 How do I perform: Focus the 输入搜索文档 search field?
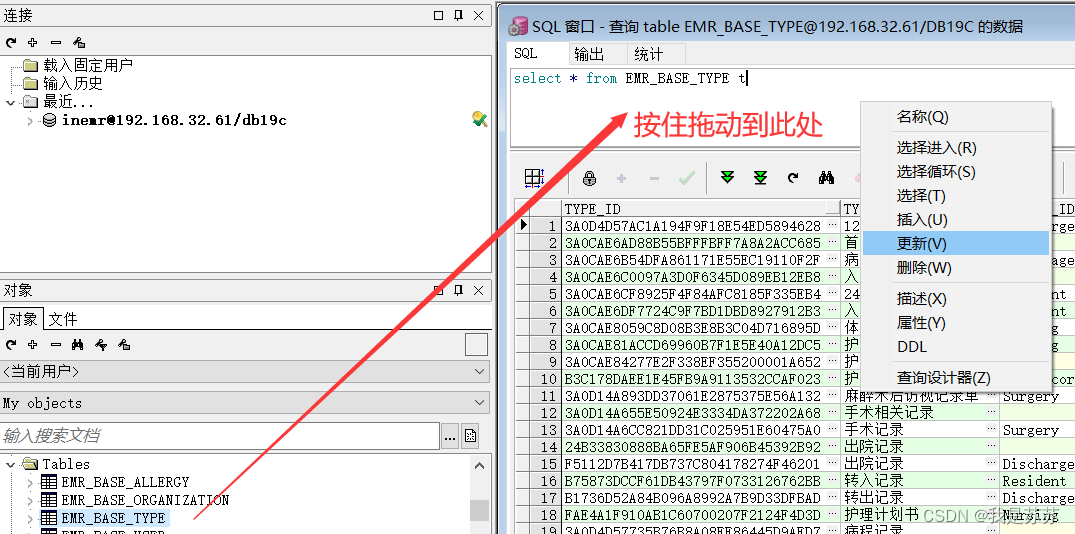pyautogui.click(x=219, y=435)
